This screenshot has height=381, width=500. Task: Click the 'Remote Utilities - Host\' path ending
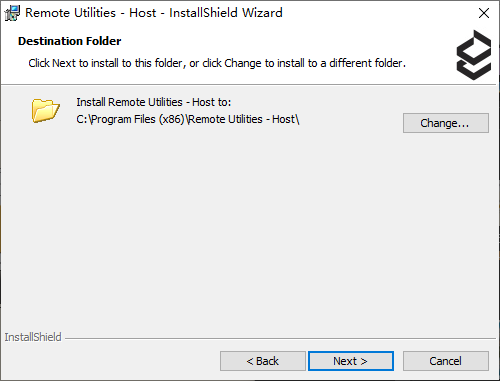243,119
